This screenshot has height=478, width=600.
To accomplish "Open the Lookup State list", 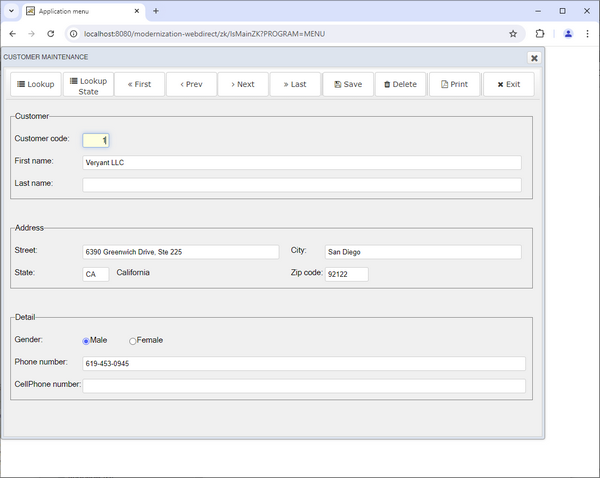I will pyautogui.click(x=88, y=85).
